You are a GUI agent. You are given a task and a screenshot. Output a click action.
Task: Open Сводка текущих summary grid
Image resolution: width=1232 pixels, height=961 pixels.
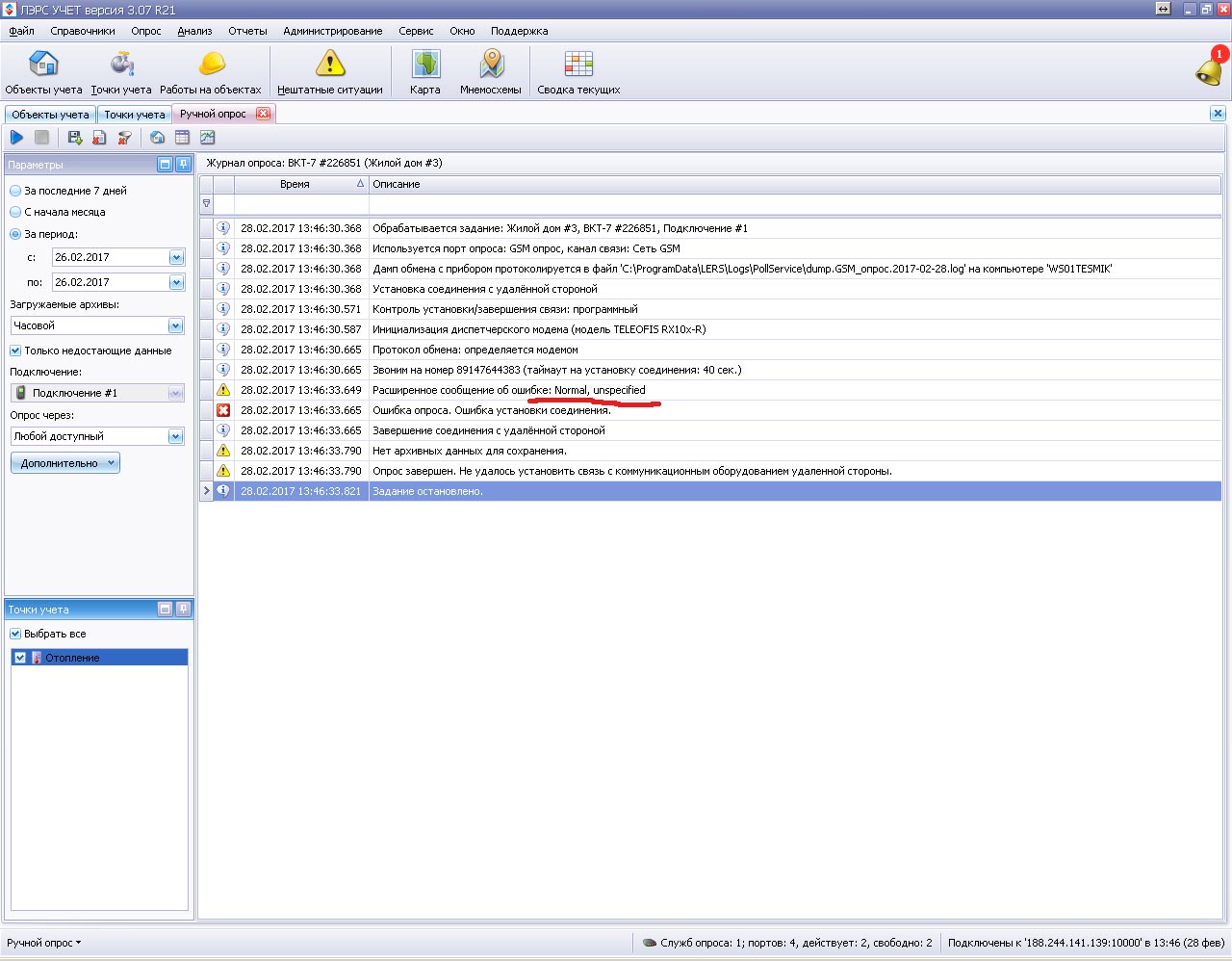pyautogui.click(x=578, y=72)
